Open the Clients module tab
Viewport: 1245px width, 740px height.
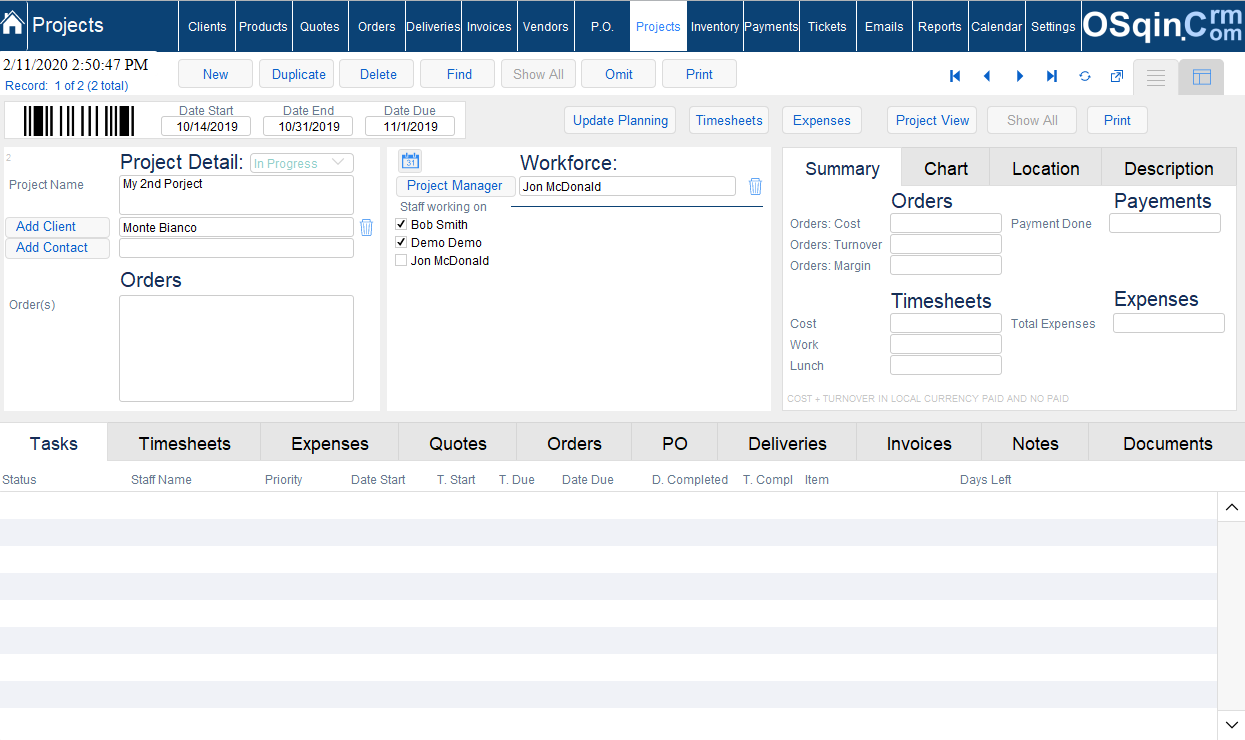click(x=207, y=26)
